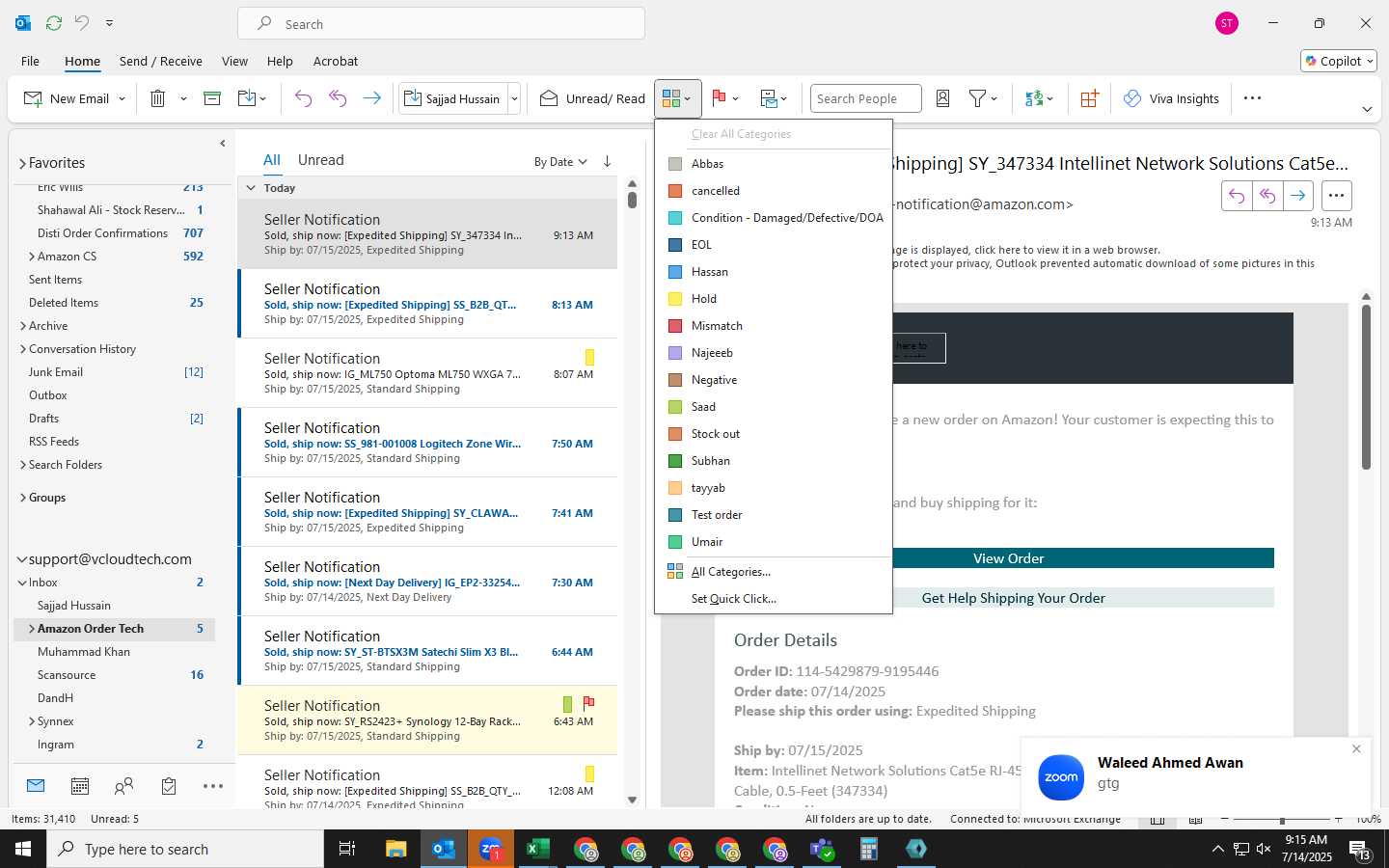The height and width of the screenshot is (868, 1389).
Task: Switch to Mail view in navigation bar
Action: pos(36,786)
